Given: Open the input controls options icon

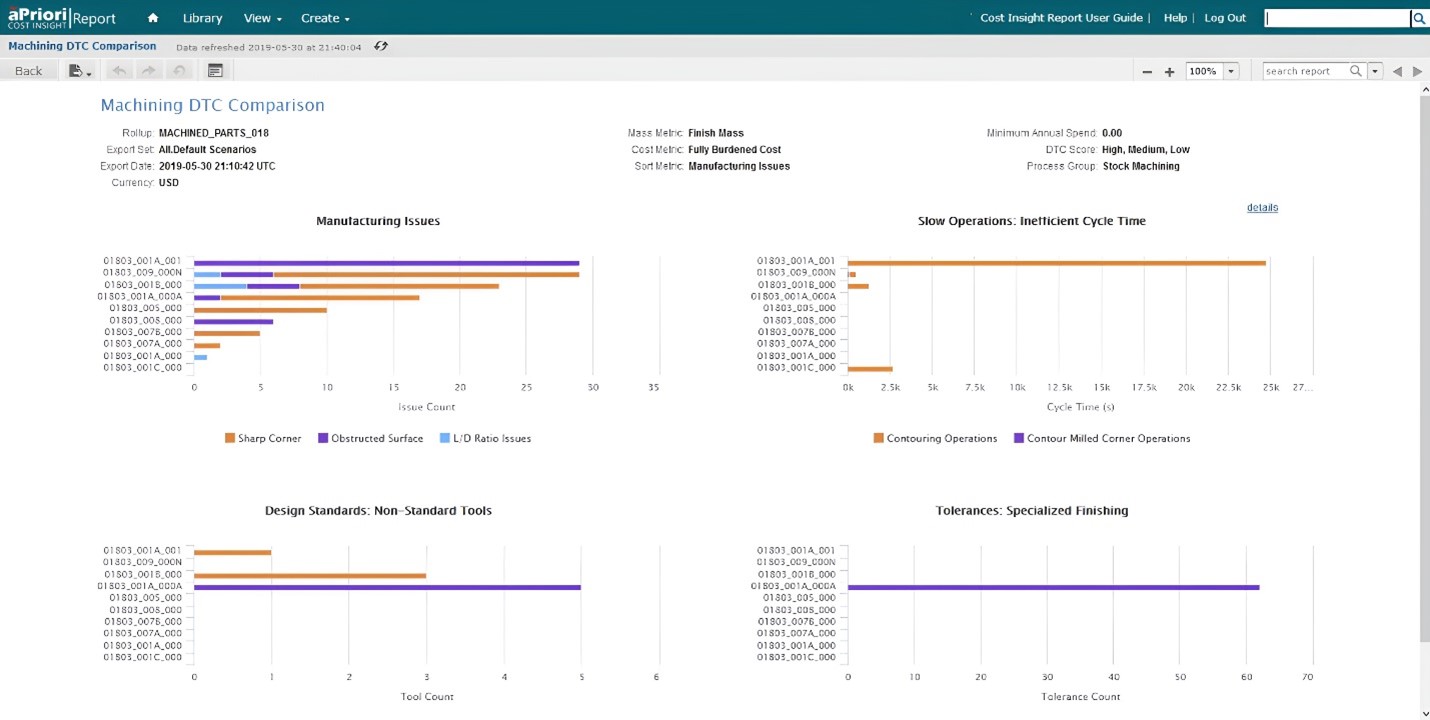Looking at the screenshot, I should [215, 71].
